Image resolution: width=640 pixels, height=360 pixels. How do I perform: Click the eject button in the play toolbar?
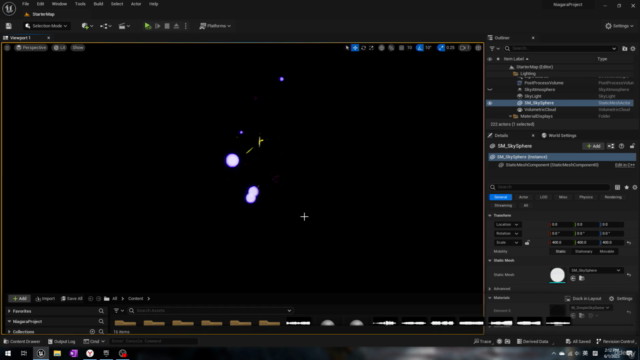click(x=176, y=26)
